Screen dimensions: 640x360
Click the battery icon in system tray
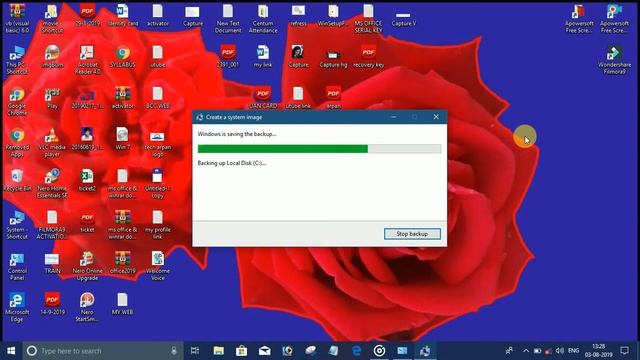coord(538,351)
